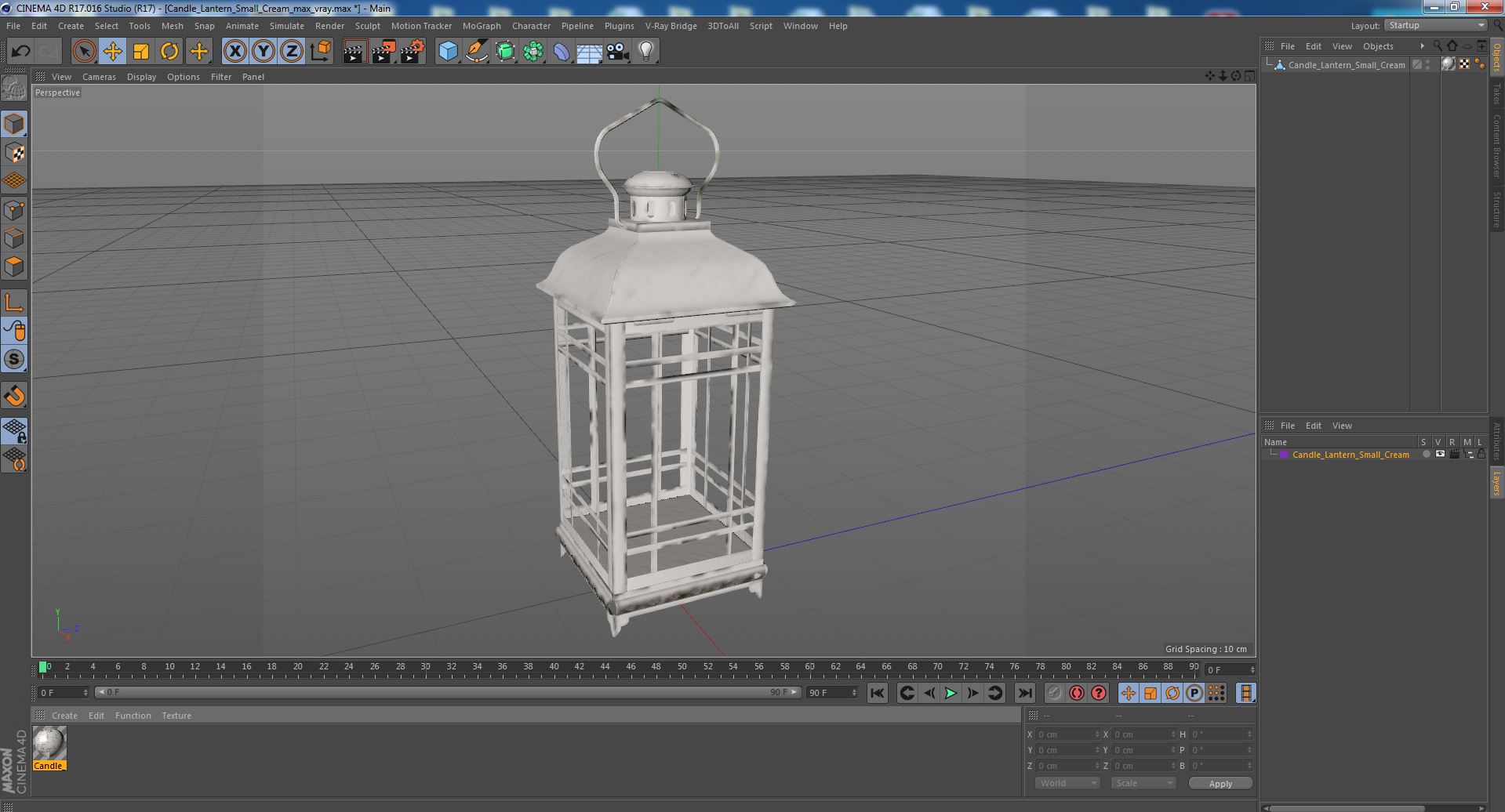Open the Content Browser side tab
Viewport: 1505px width, 812px height.
[1497, 146]
